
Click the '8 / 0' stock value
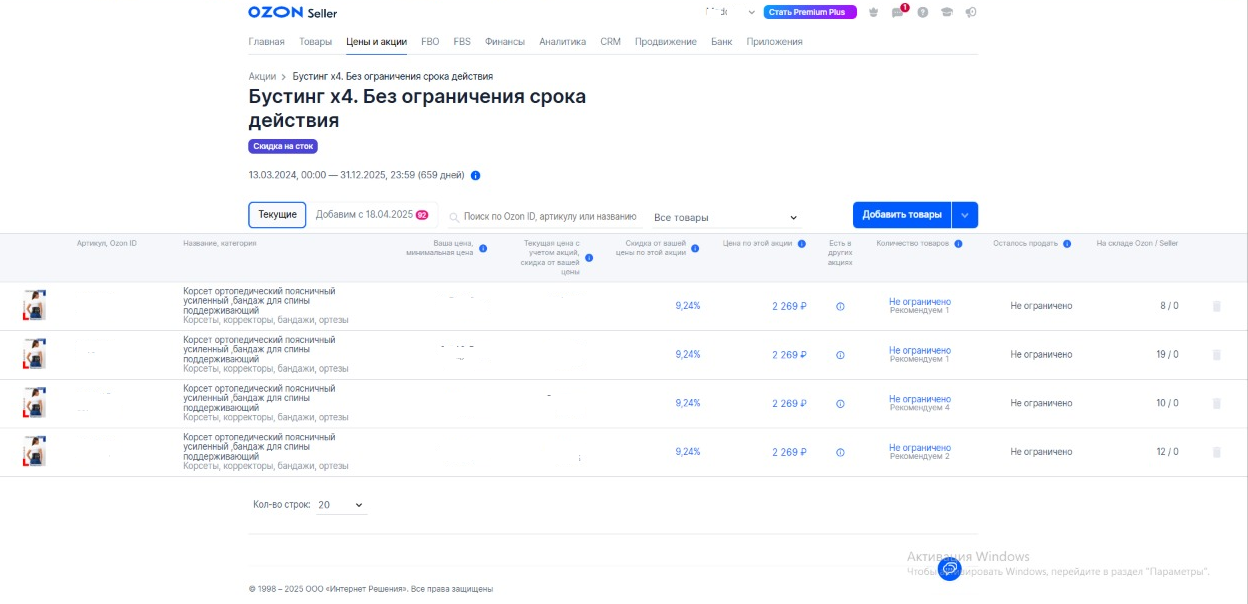pos(1169,306)
